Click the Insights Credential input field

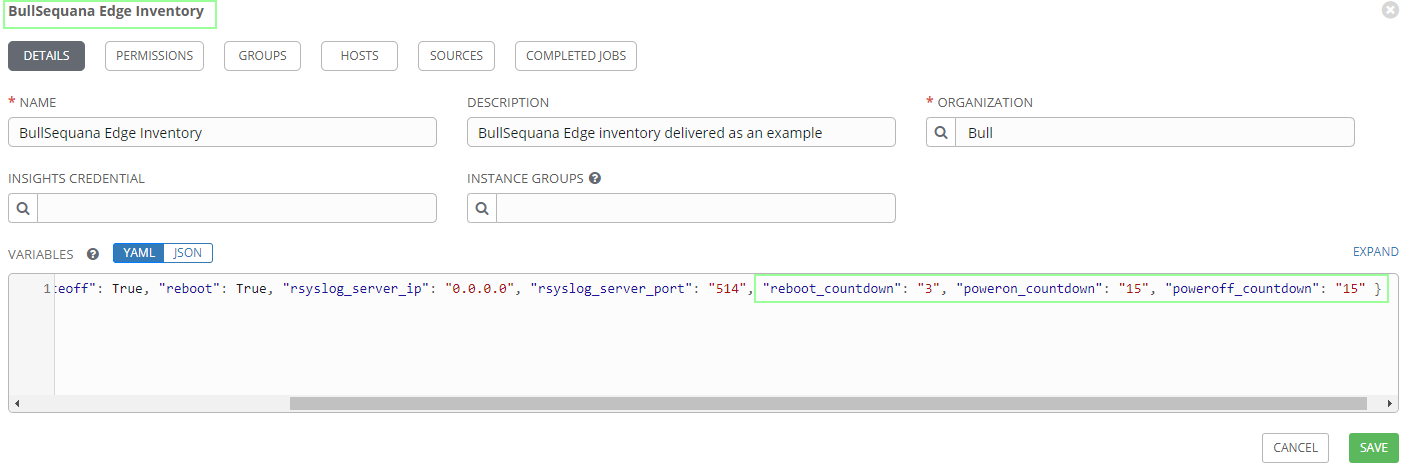point(237,208)
